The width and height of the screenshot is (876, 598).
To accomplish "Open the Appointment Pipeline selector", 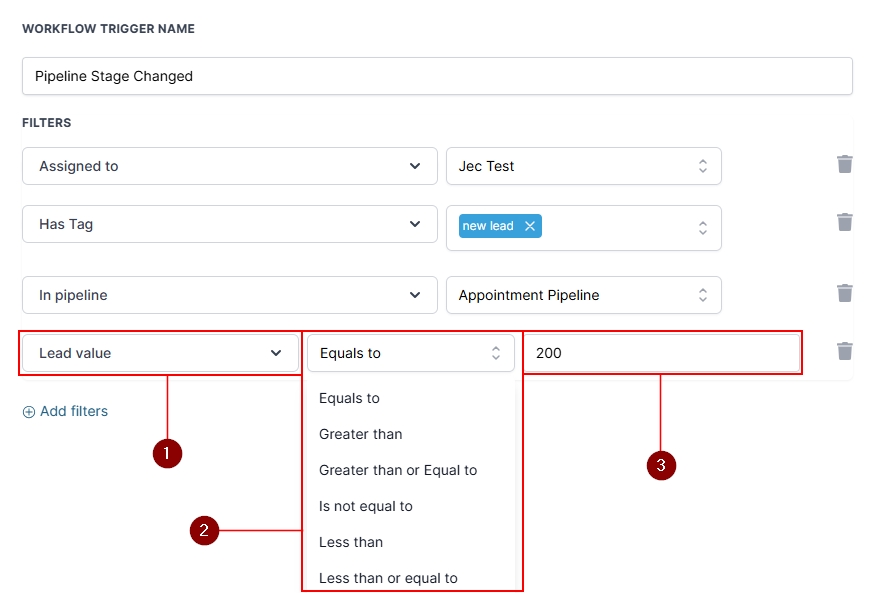I will pos(583,295).
